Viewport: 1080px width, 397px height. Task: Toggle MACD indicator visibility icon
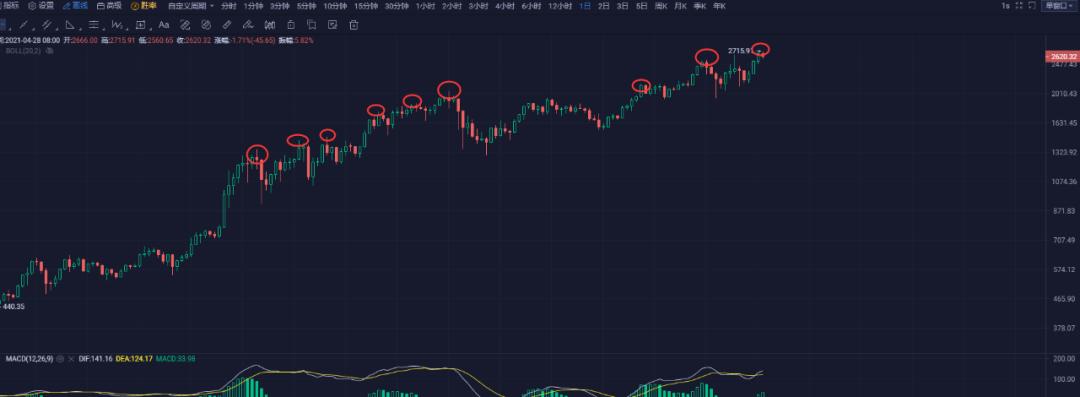[x=60, y=359]
